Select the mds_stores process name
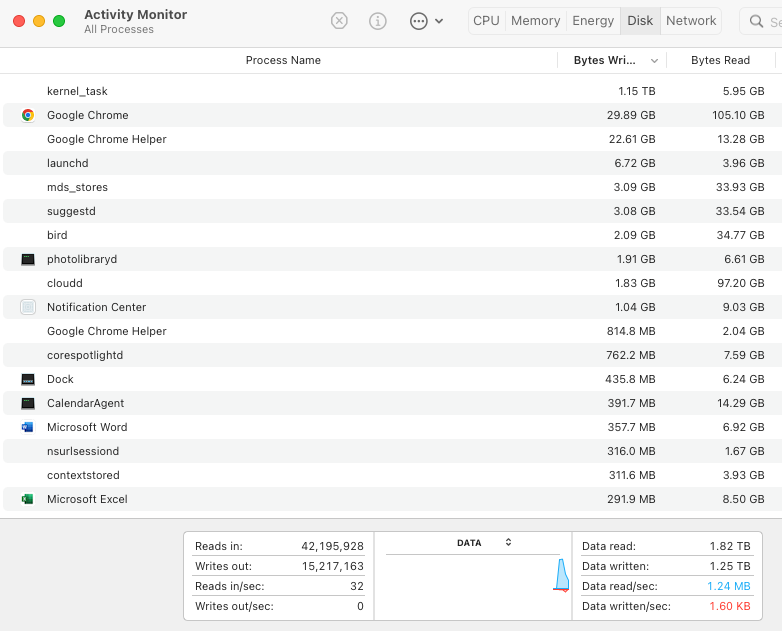The image size is (782, 631). tap(77, 187)
